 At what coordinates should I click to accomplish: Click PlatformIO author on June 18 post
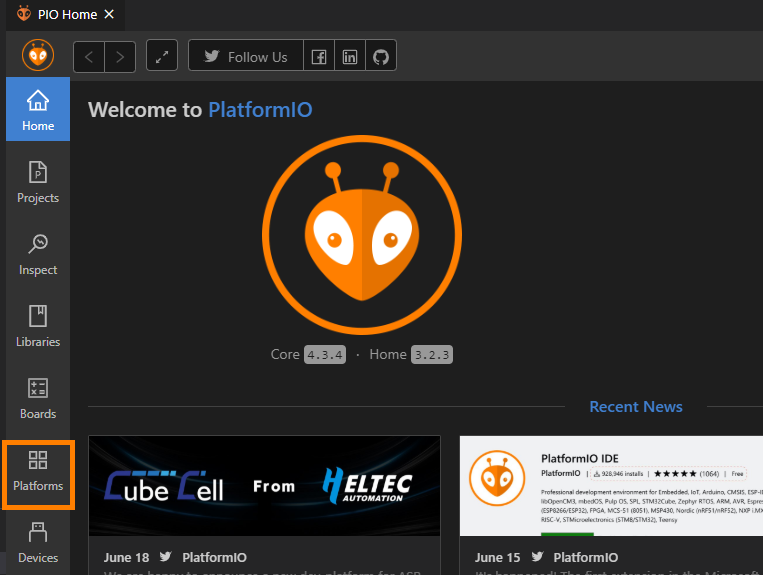pyautogui.click(x=214, y=557)
